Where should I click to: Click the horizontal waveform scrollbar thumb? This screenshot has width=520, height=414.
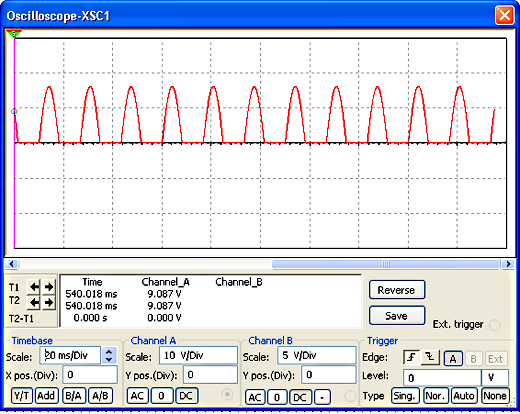coord(386,264)
